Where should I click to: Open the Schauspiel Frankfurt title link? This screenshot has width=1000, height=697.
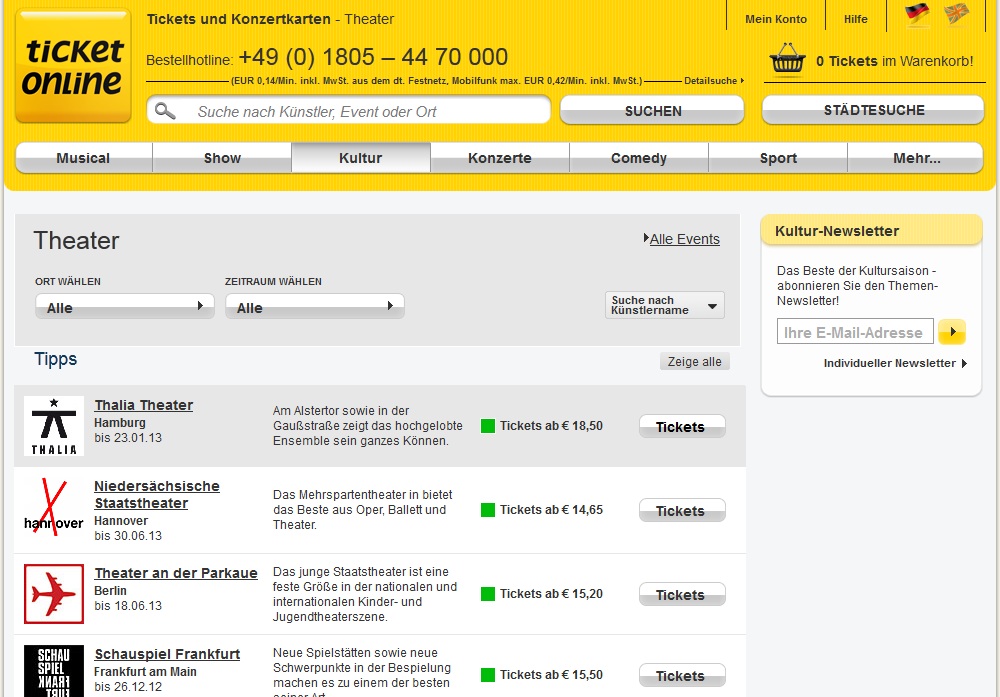(167, 654)
